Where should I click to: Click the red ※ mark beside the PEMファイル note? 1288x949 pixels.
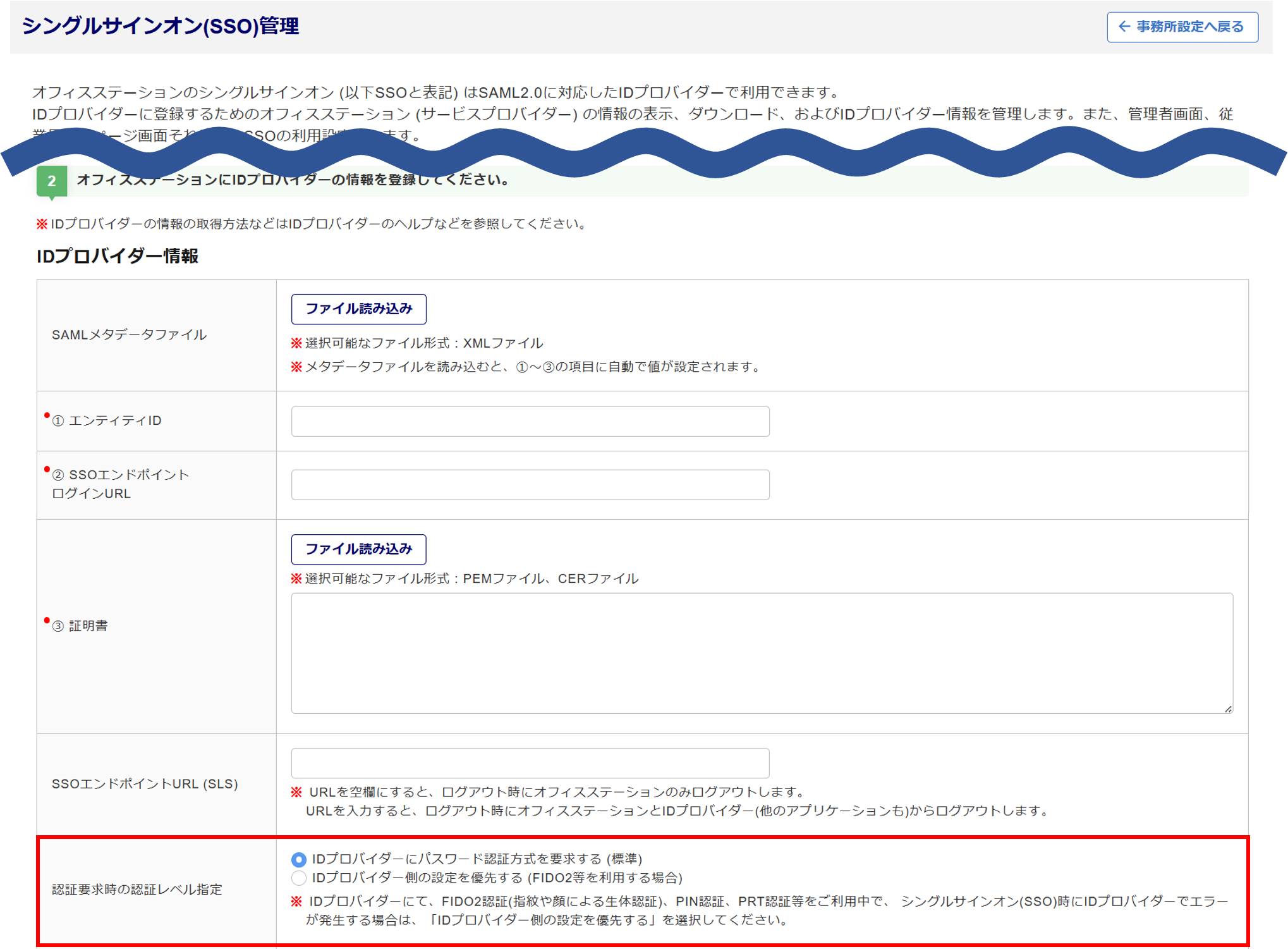[x=296, y=579]
